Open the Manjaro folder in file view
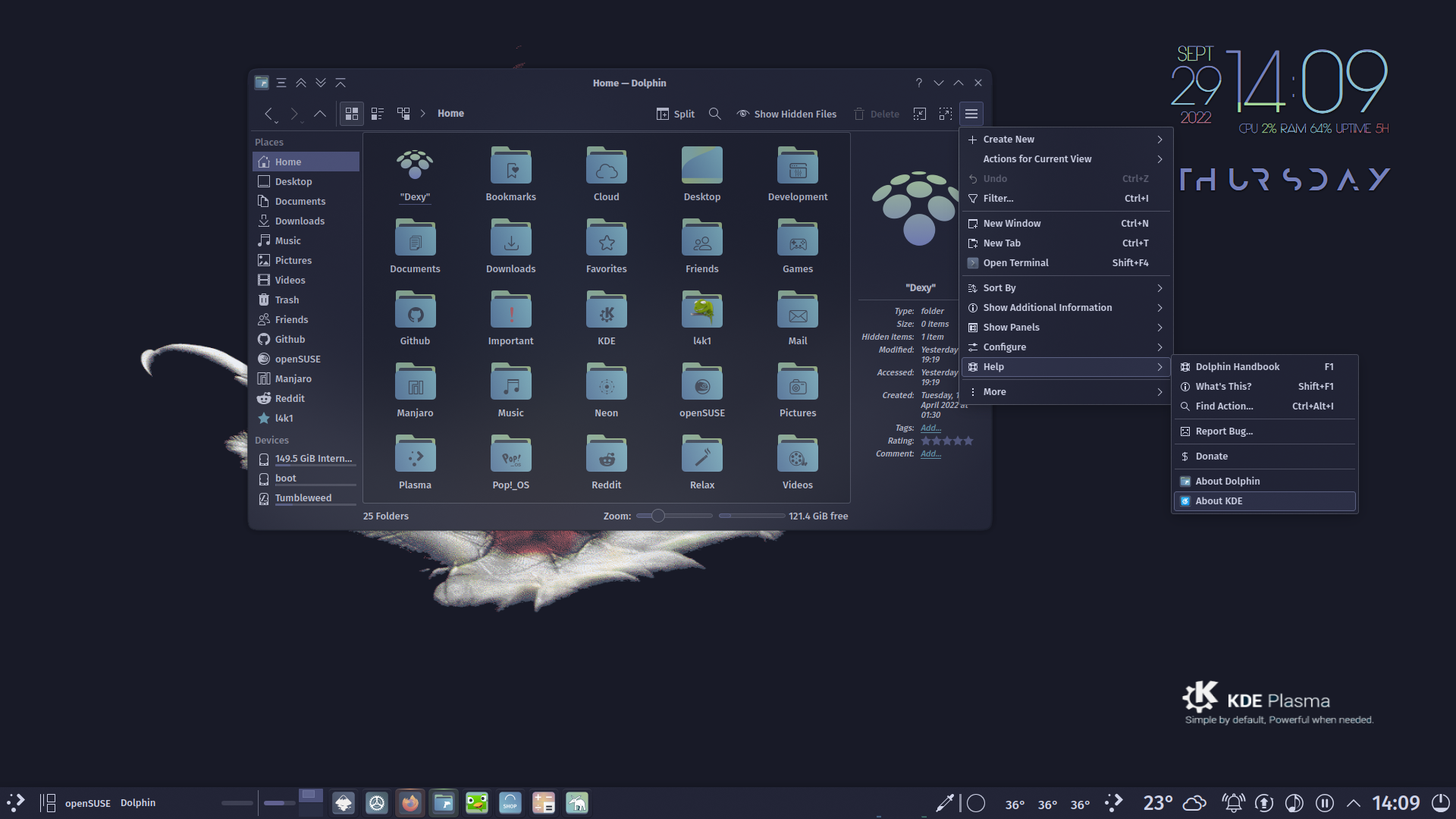Viewport: 1456px width, 819px height. pyautogui.click(x=415, y=391)
